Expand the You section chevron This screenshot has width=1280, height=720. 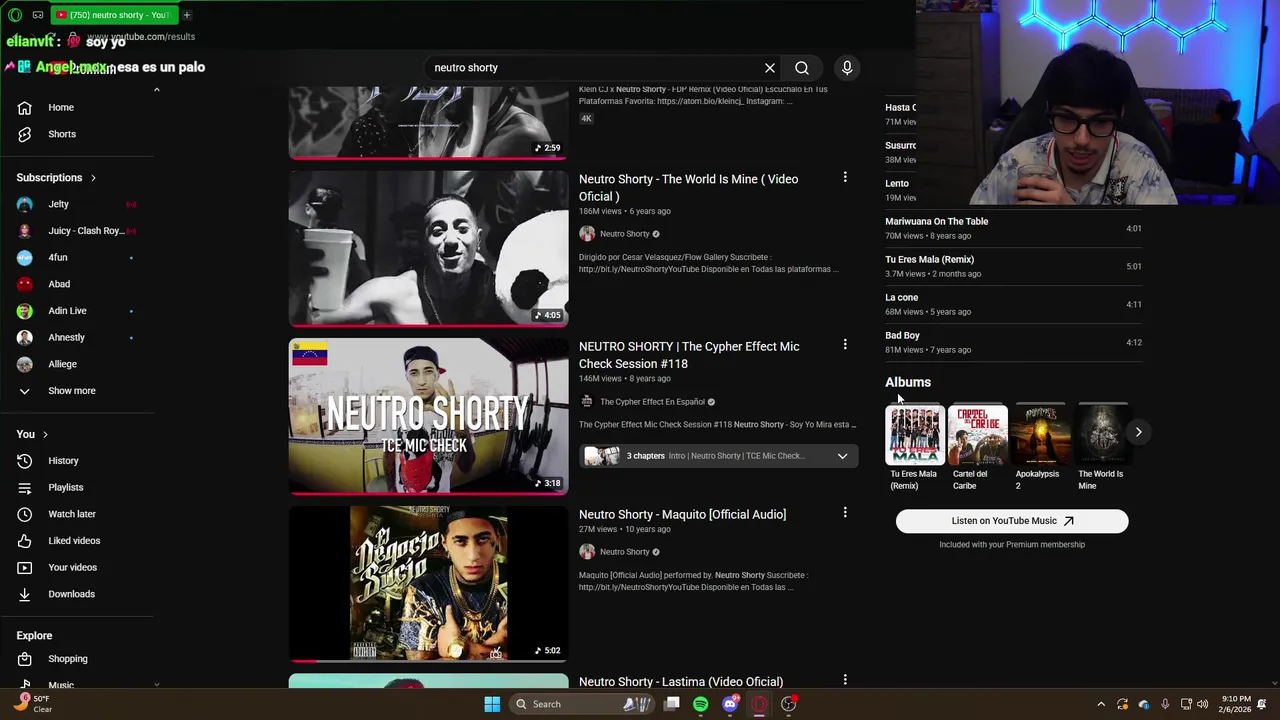(x=45, y=435)
